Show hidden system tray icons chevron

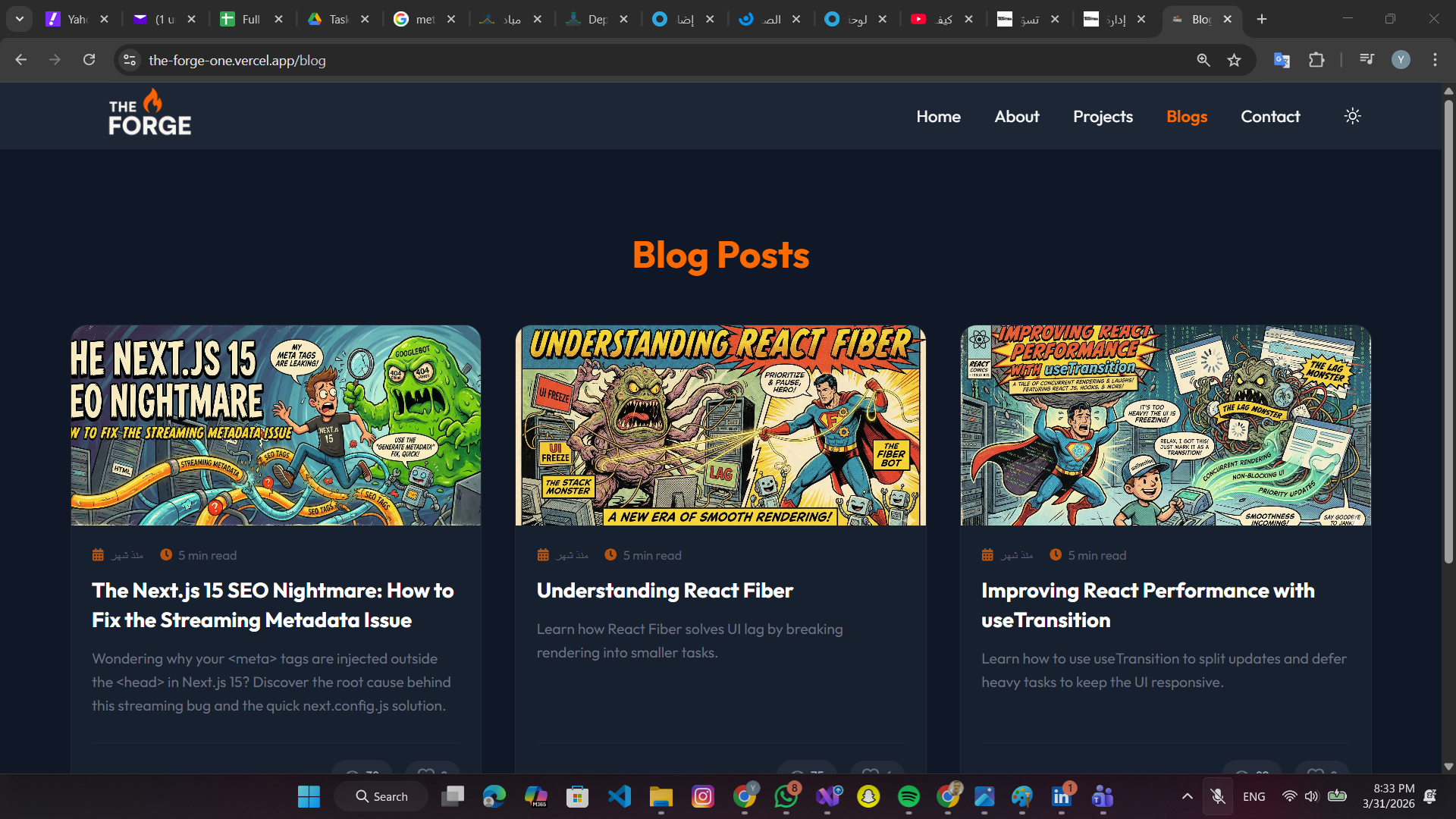pyautogui.click(x=1187, y=796)
